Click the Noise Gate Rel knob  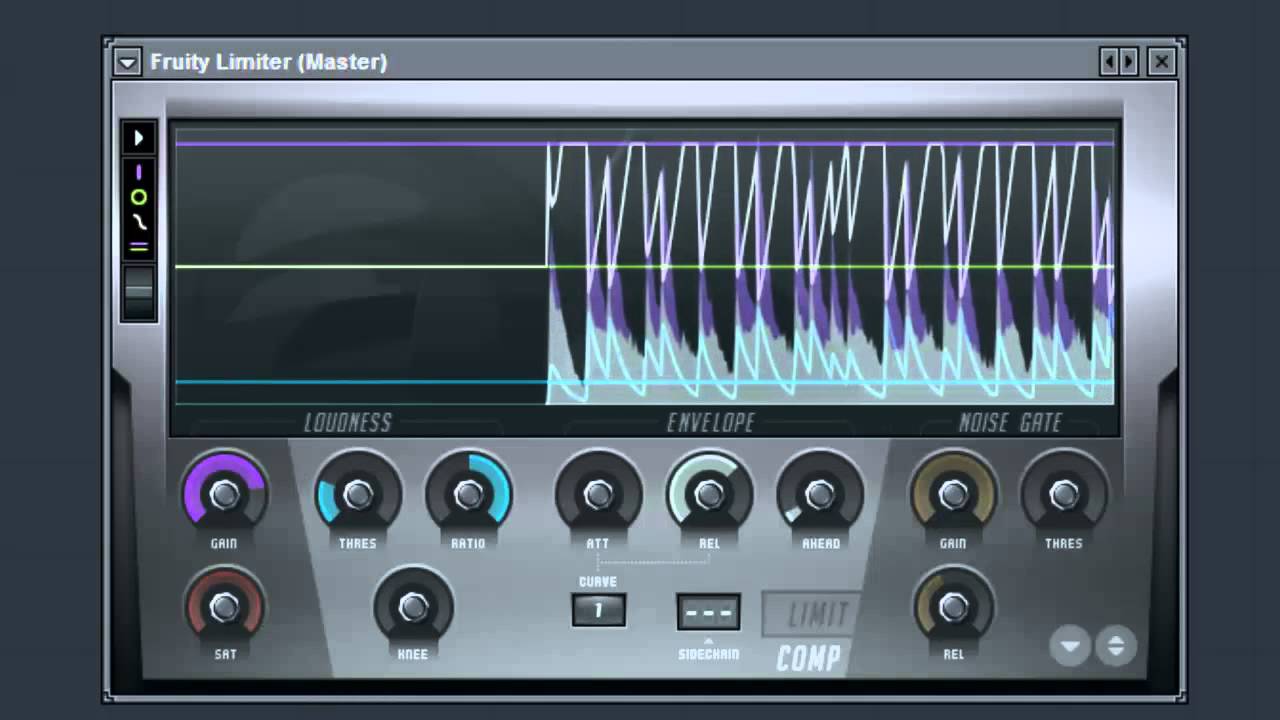[953, 607]
